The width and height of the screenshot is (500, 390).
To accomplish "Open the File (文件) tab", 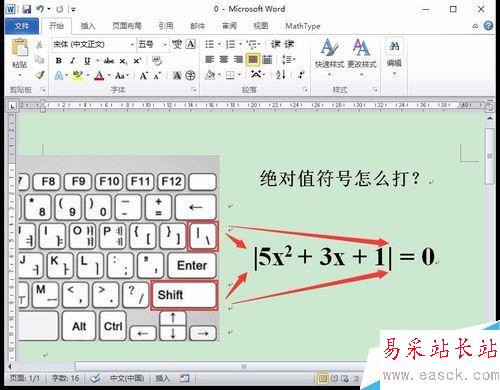I will point(22,26).
